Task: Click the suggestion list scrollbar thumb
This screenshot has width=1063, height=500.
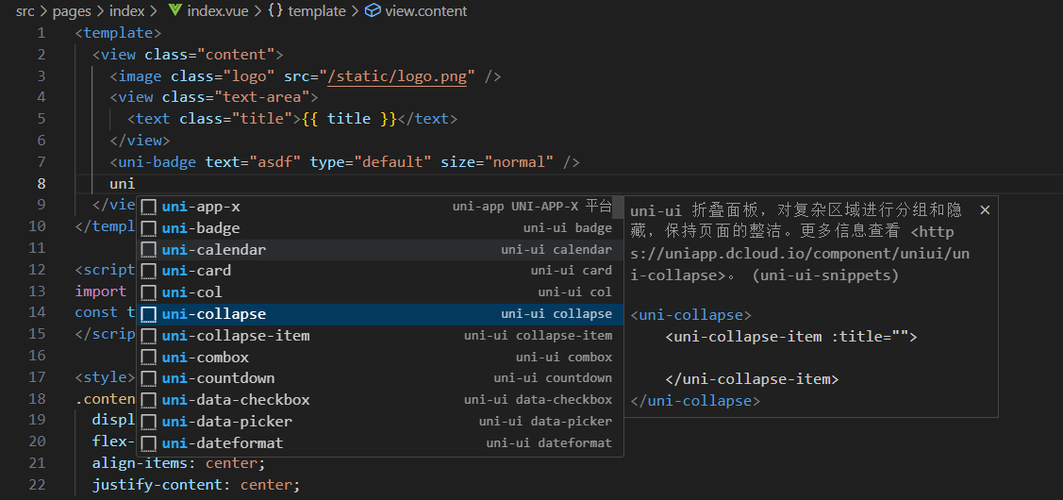Action: click(x=619, y=207)
